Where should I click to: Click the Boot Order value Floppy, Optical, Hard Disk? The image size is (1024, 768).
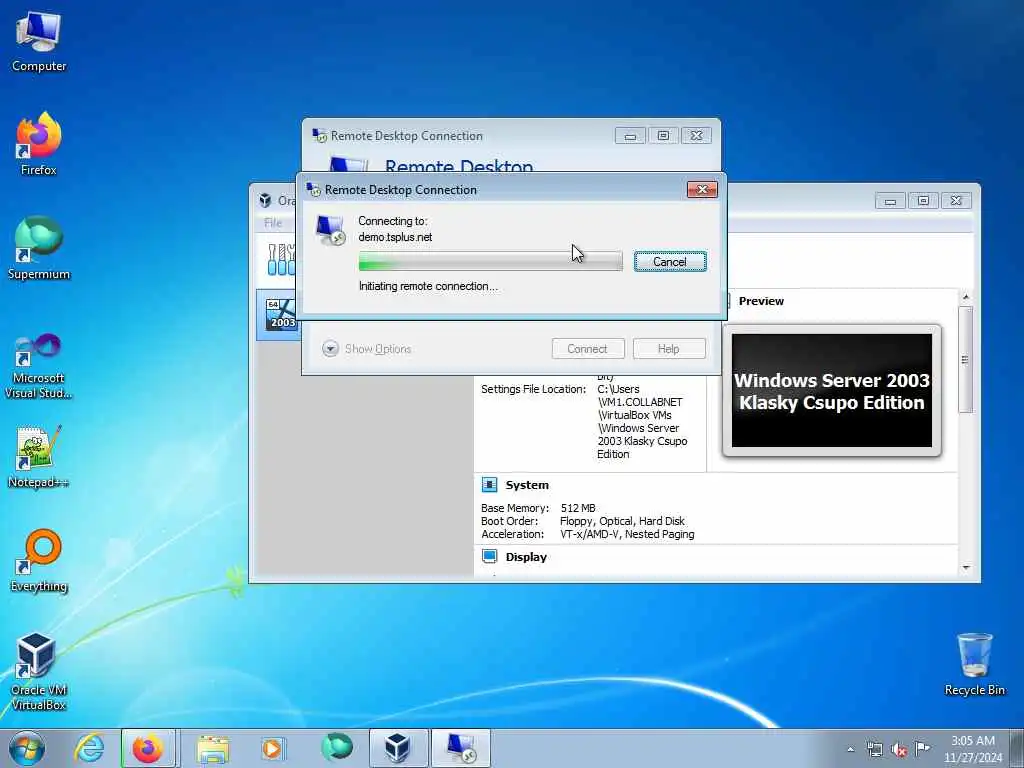[x=622, y=520]
